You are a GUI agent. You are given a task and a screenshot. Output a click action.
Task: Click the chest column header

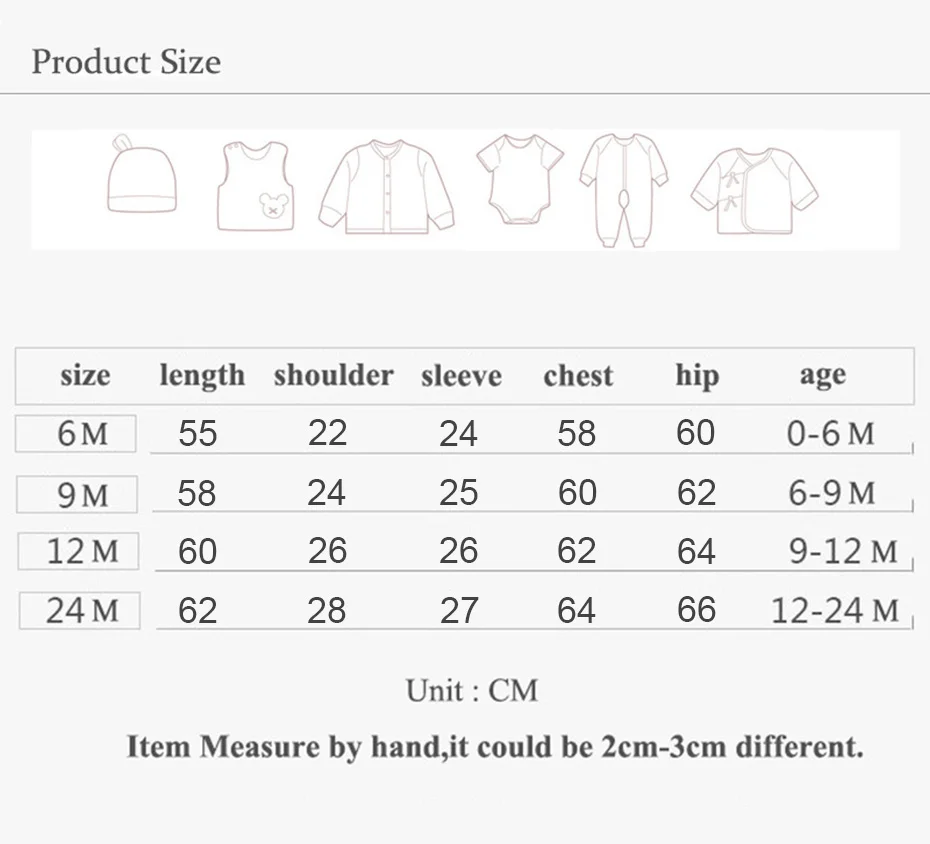[578, 376]
